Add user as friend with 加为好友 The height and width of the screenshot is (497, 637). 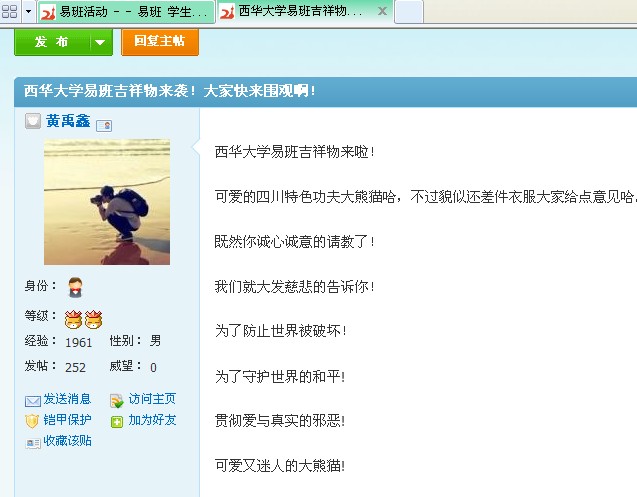(151, 420)
